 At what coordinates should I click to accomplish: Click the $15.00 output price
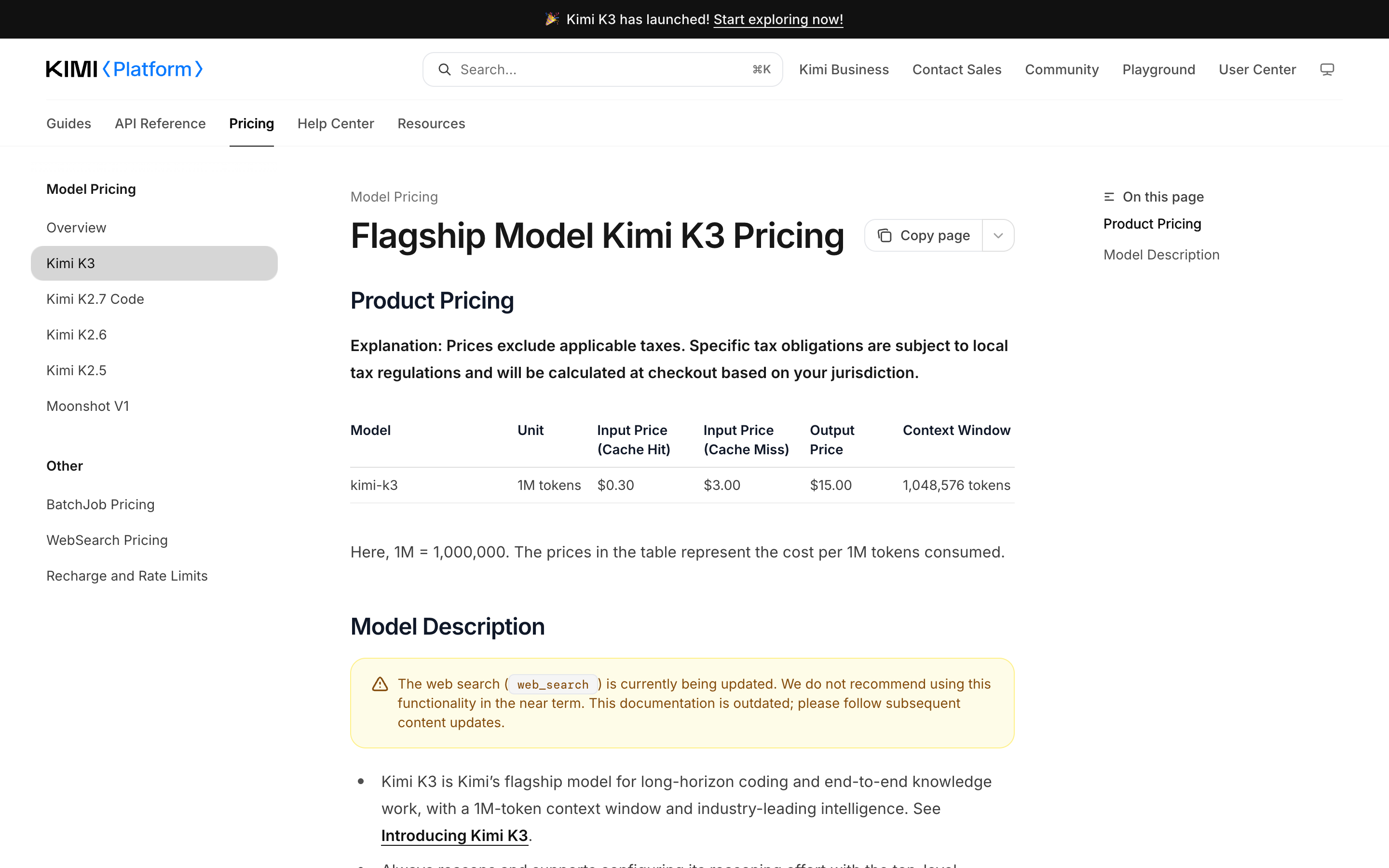[x=831, y=485]
